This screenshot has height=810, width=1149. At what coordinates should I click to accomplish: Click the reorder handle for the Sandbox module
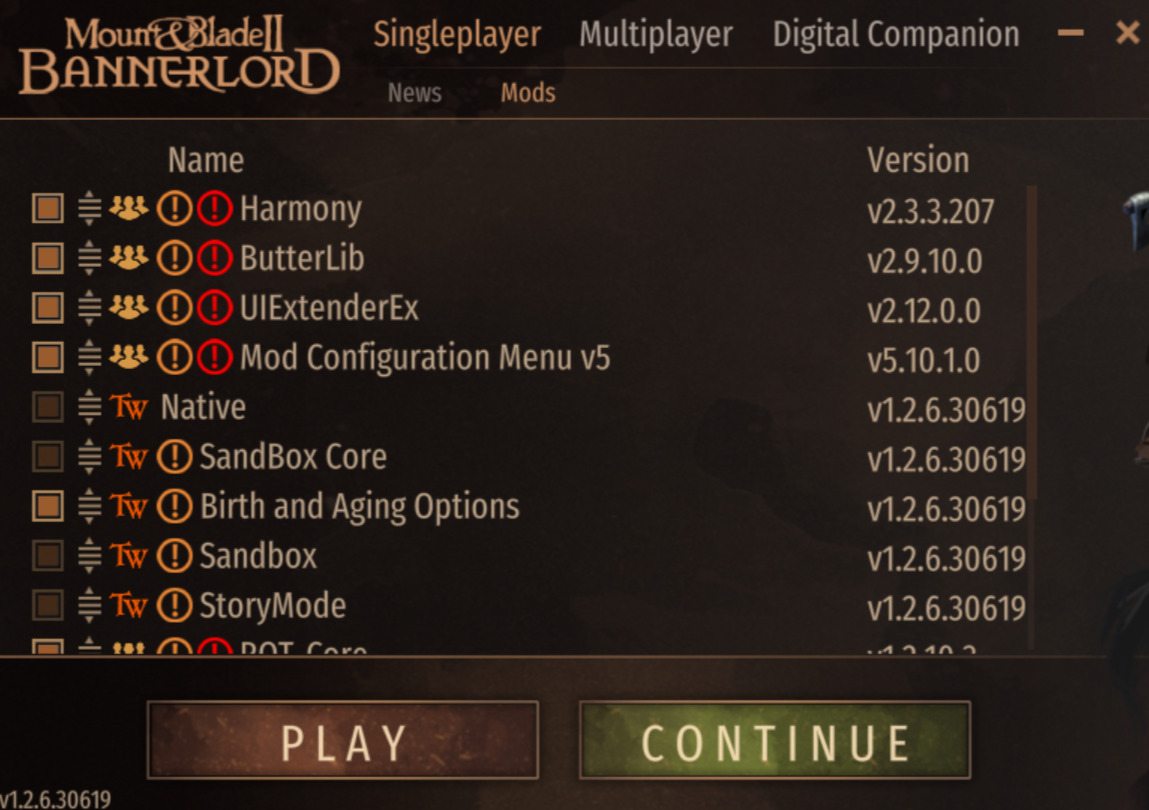[89, 556]
